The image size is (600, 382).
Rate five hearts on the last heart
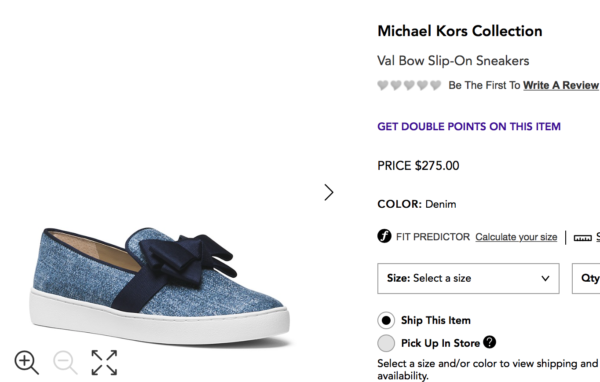[435, 85]
